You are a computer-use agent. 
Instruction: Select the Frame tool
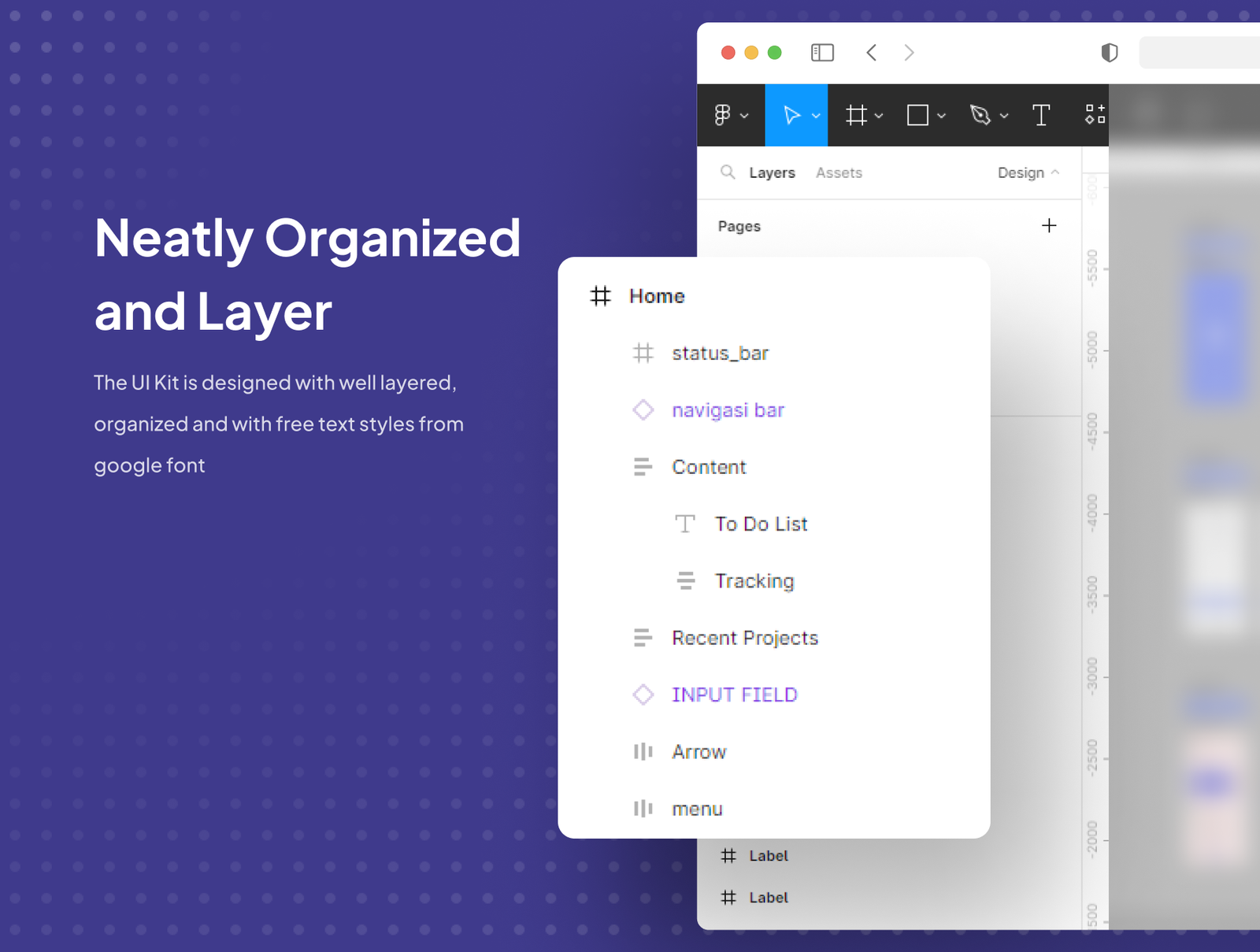pos(856,115)
